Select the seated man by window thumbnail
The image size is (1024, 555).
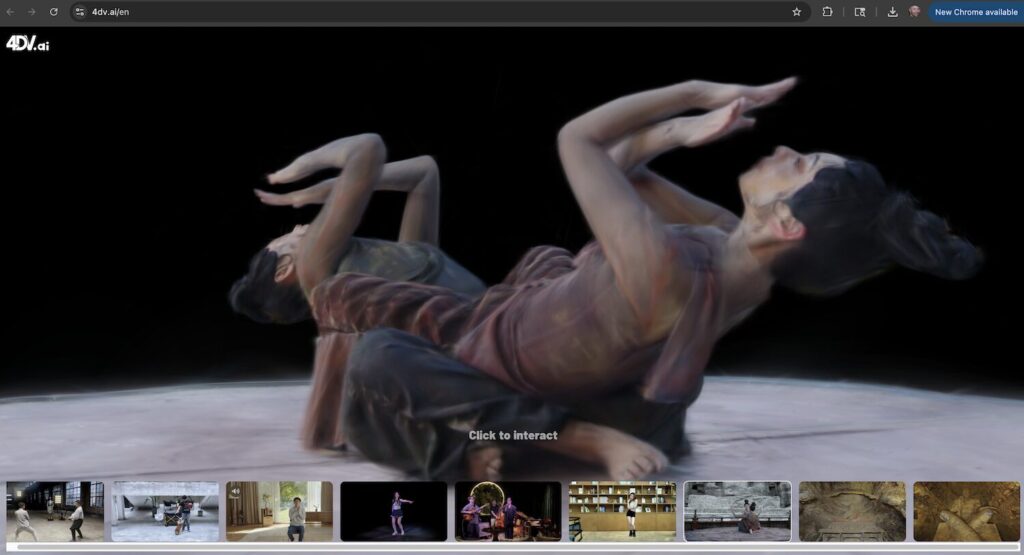280,511
